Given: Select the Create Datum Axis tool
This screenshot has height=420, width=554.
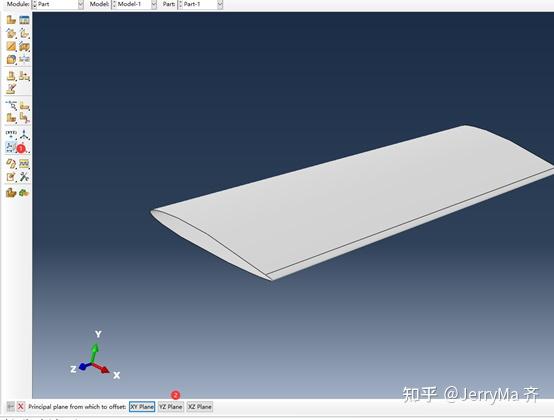Looking at the screenshot, I should [24, 135].
